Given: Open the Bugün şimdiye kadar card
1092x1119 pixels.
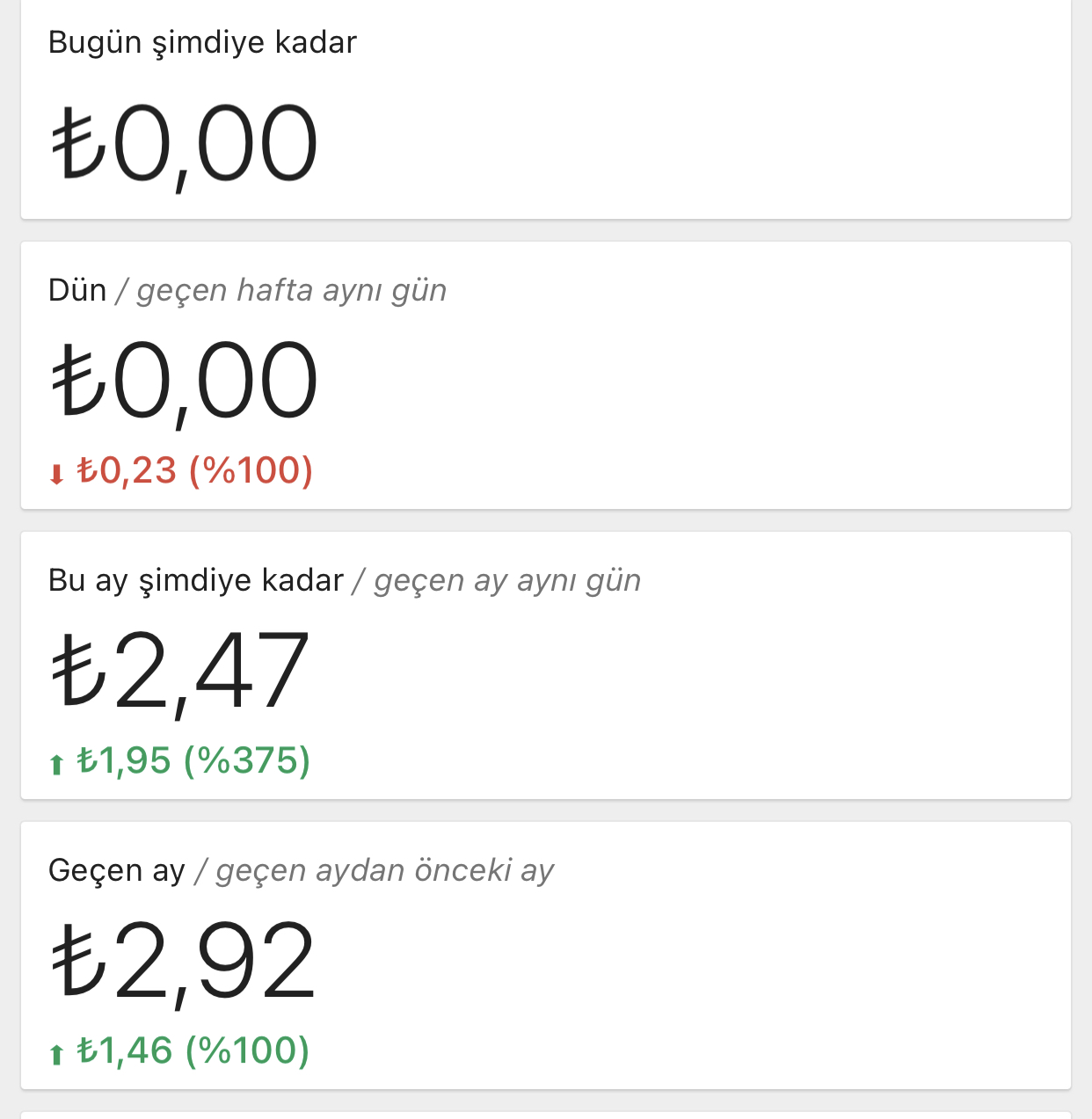Looking at the screenshot, I should (x=546, y=109).
